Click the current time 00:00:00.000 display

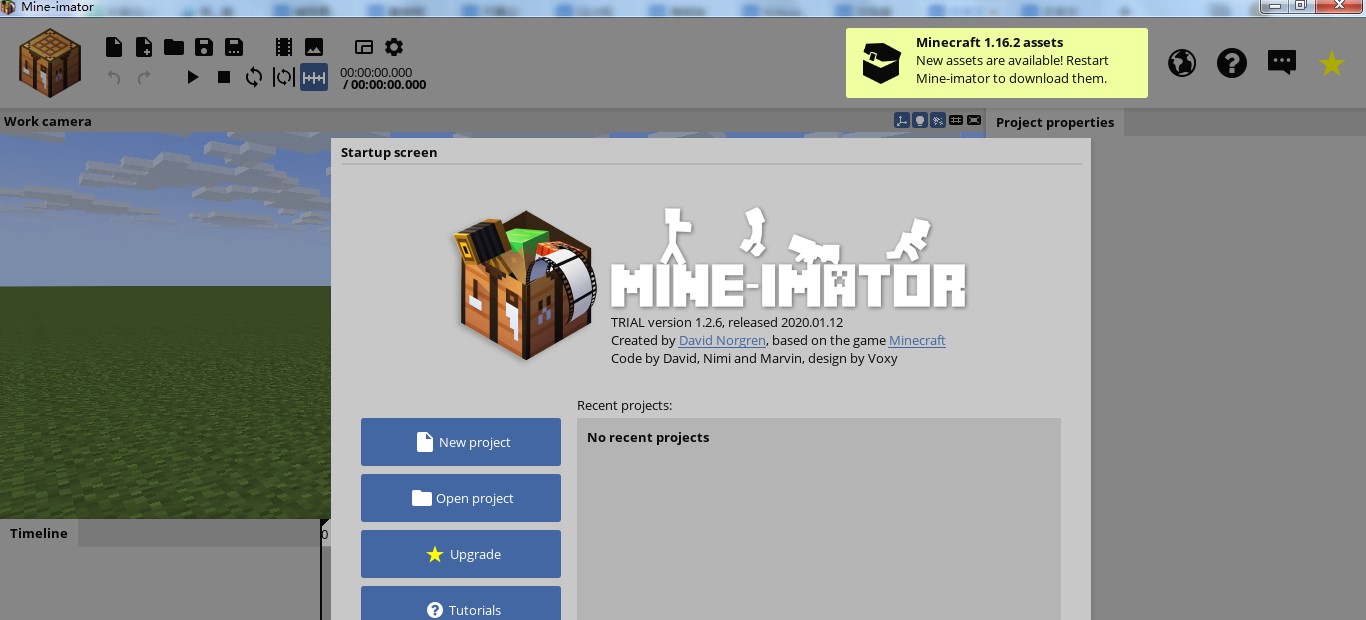click(x=376, y=72)
